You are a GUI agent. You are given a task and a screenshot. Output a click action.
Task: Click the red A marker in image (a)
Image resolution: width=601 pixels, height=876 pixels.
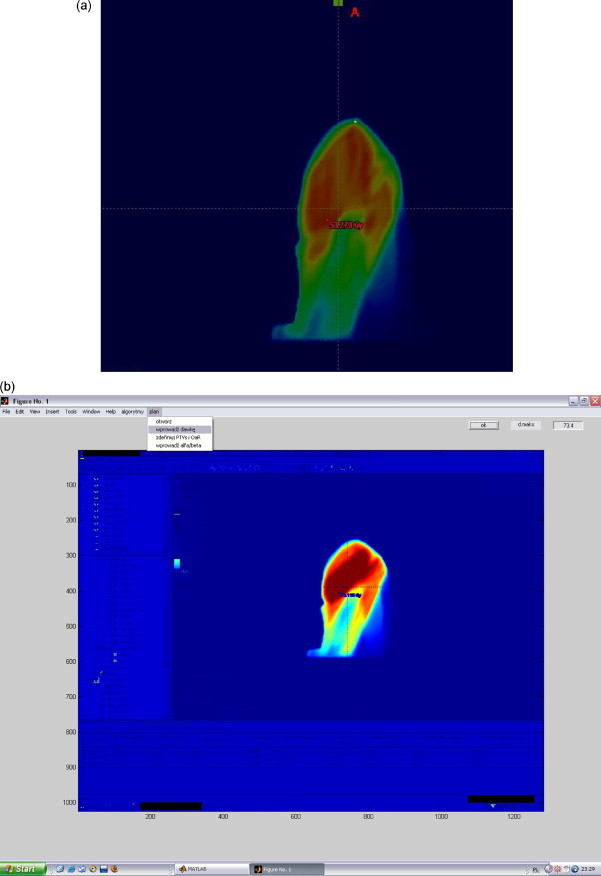pyautogui.click(x=355, y=12)
